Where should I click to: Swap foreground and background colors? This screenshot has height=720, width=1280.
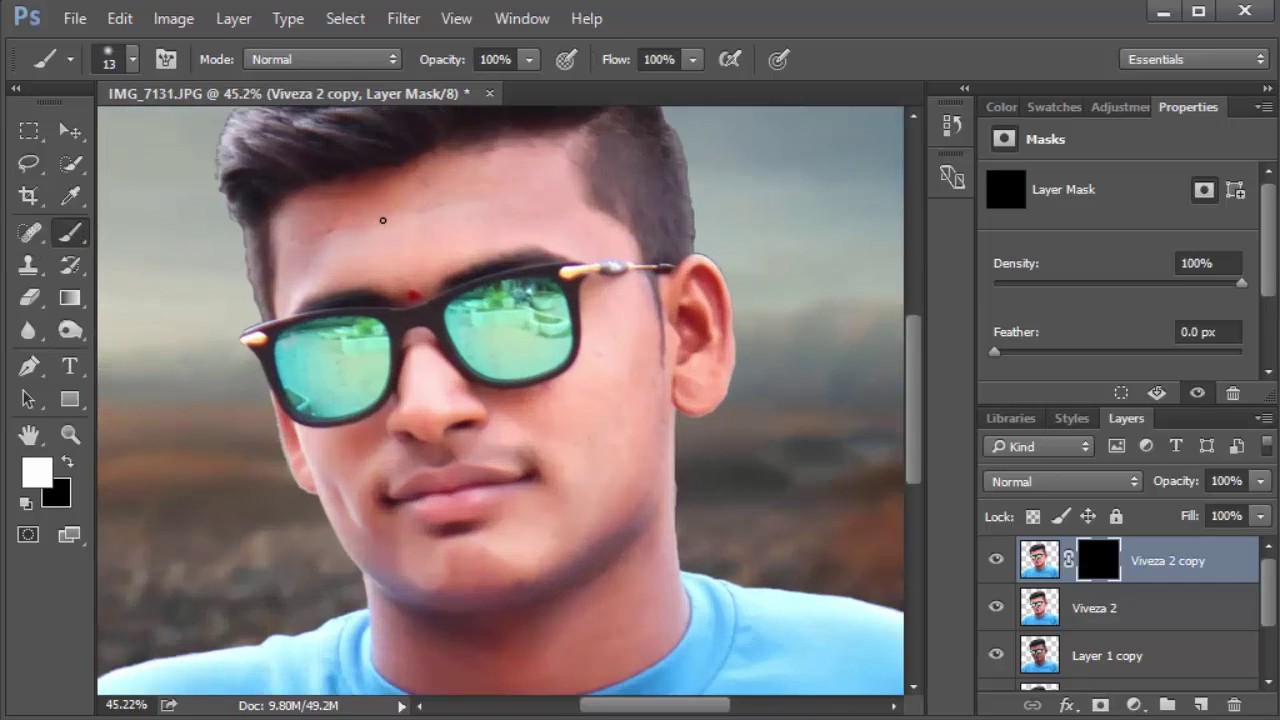click(67, 462)
